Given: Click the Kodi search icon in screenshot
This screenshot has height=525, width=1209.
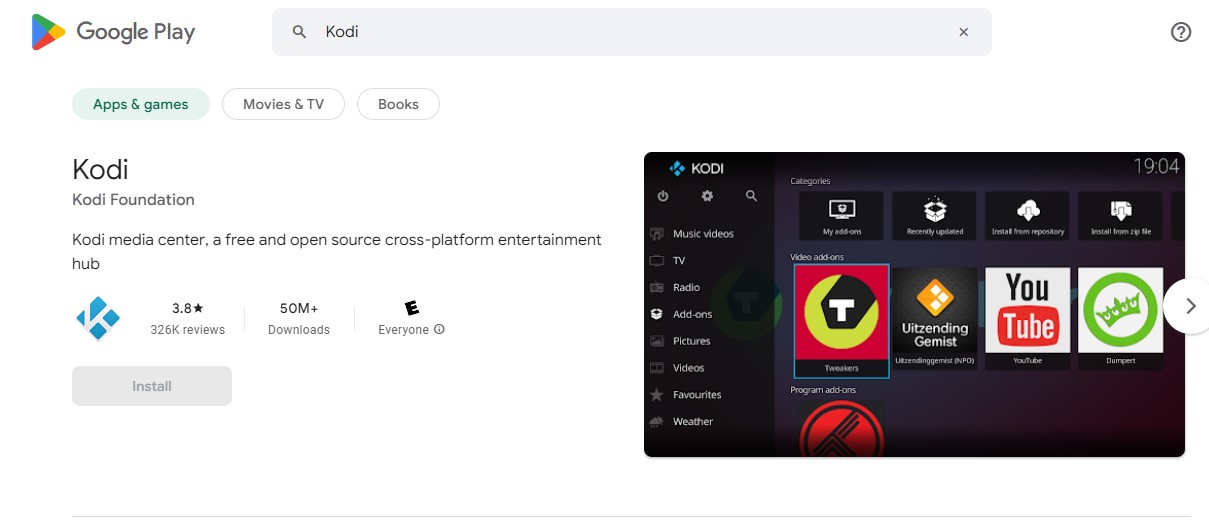Looking at the screenshot, I should 752,196.
